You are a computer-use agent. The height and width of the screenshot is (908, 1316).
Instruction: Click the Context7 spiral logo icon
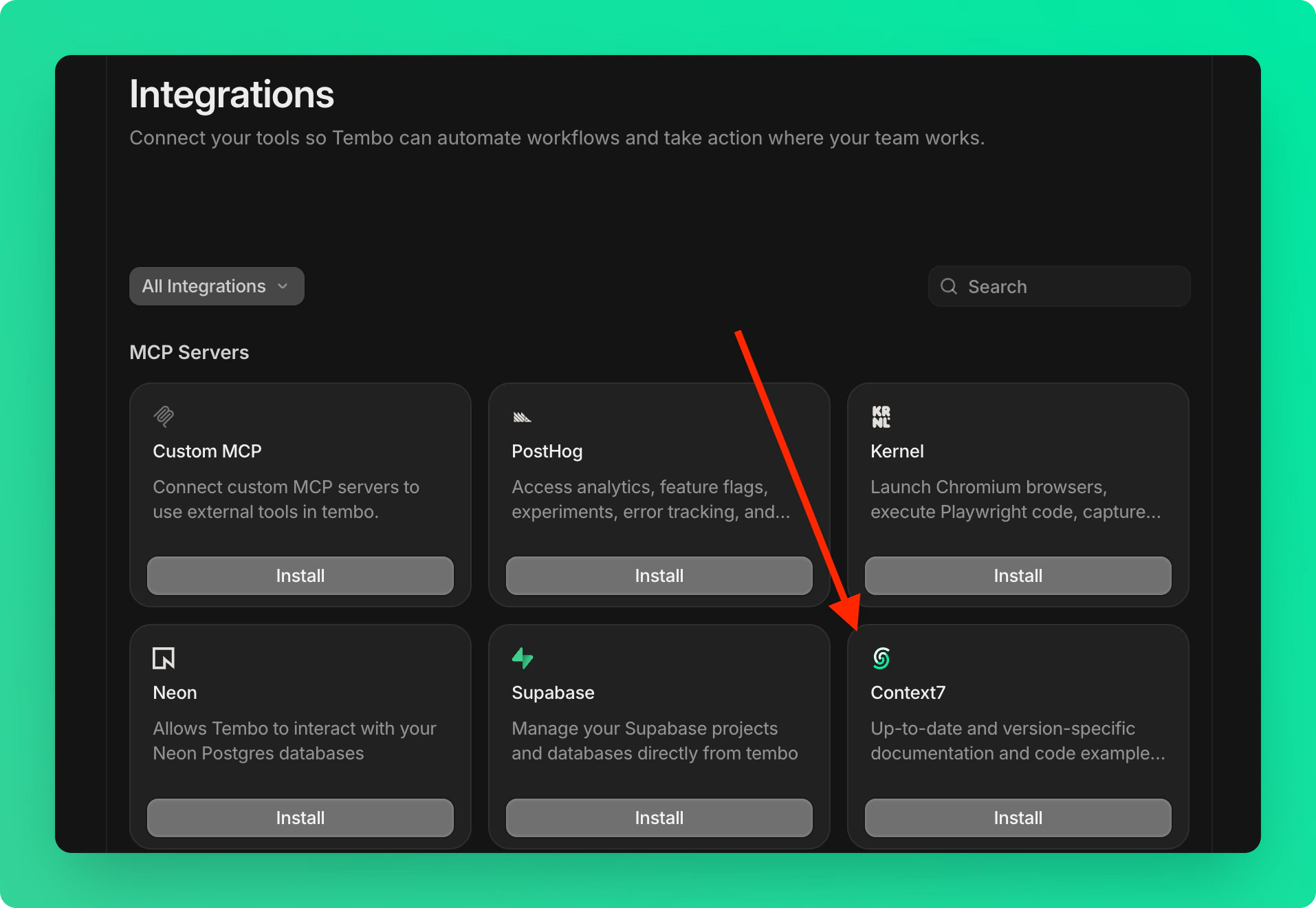click(x=881, y=658)
